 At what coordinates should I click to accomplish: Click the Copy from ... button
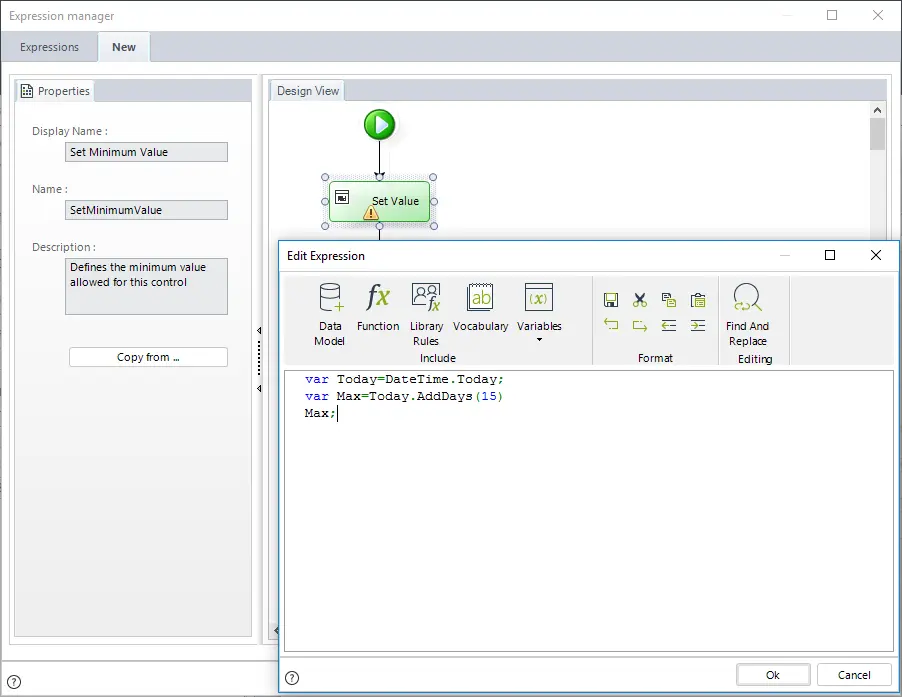coord(148,357)
